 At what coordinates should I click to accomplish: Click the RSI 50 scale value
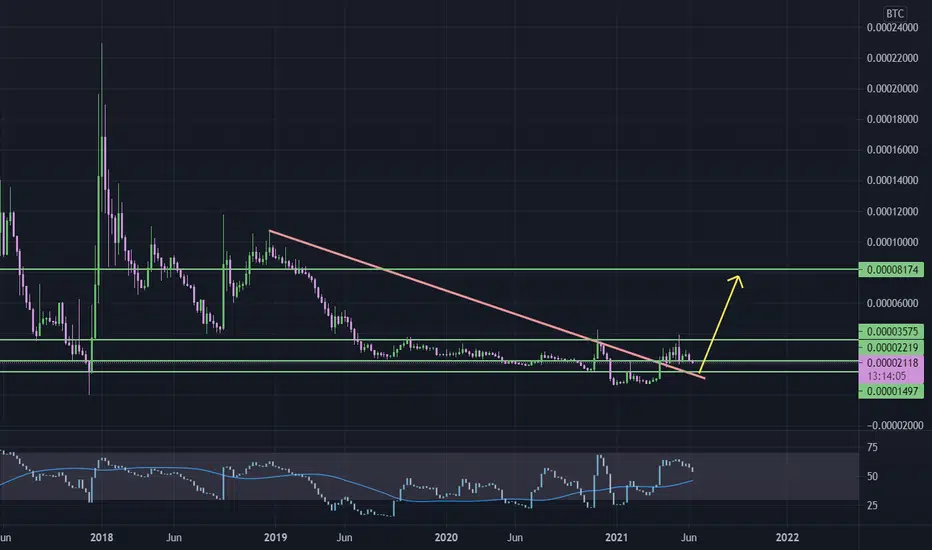[872, 477]
